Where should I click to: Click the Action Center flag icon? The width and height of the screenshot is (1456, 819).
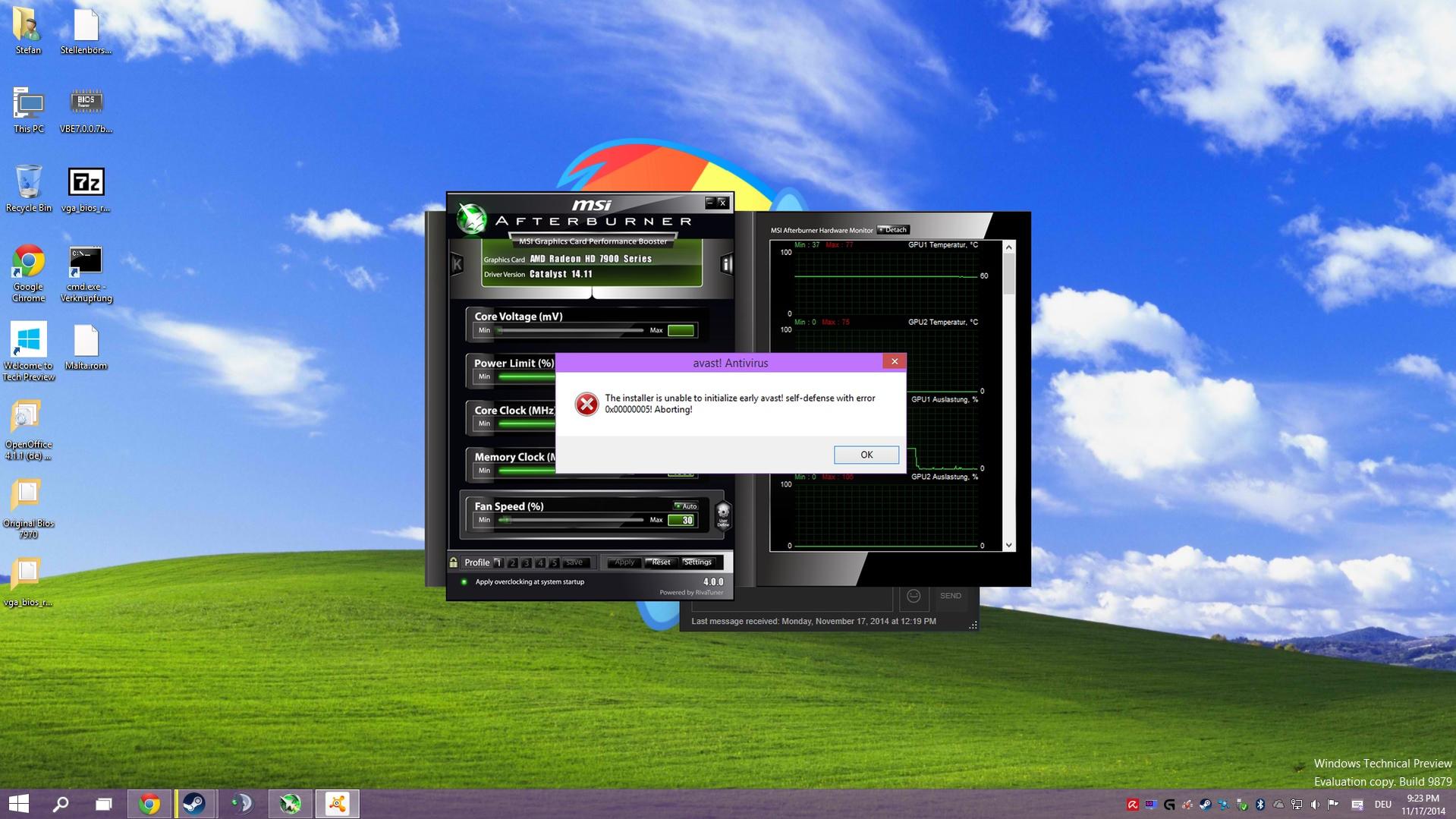1333,805
